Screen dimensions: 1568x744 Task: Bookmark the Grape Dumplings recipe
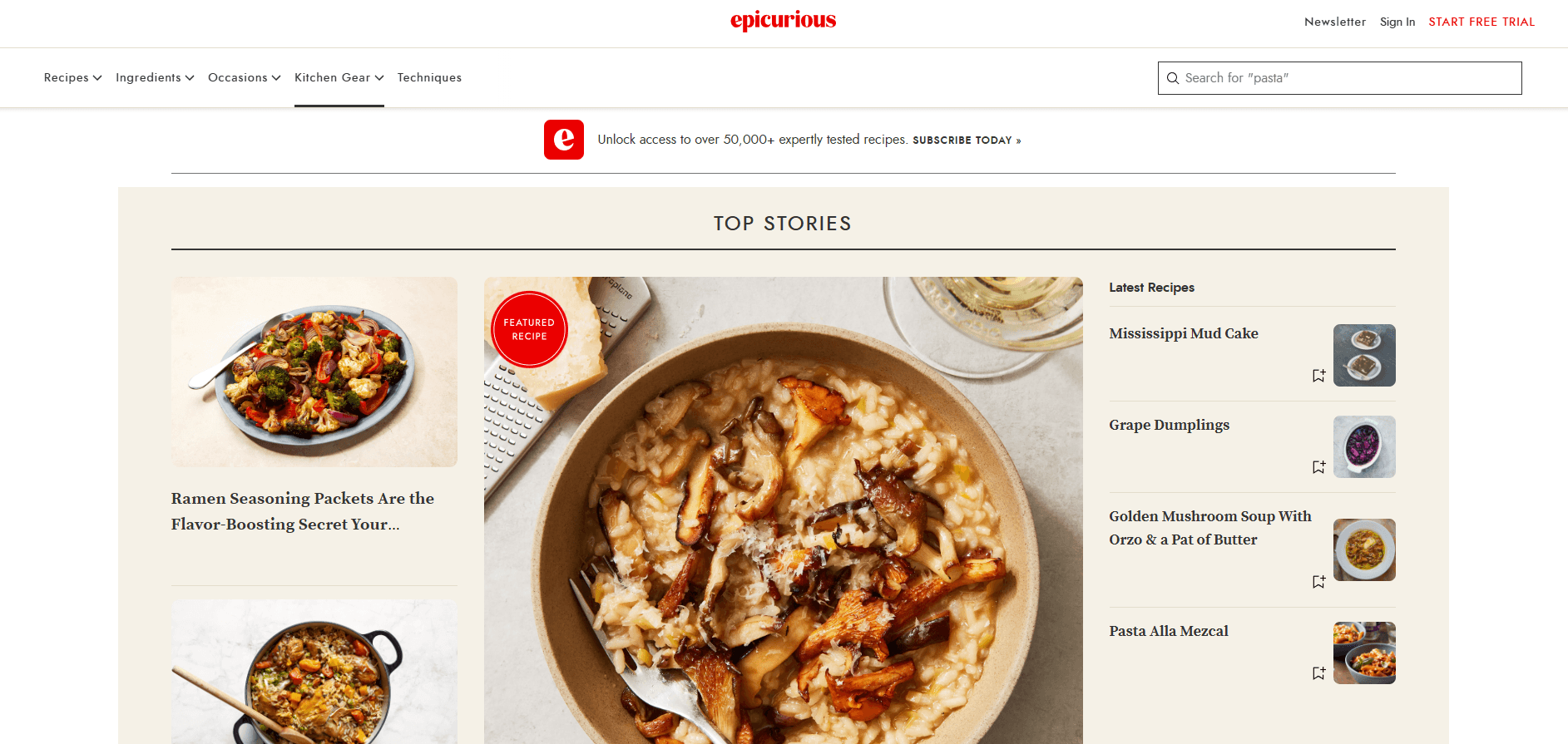1318,467
